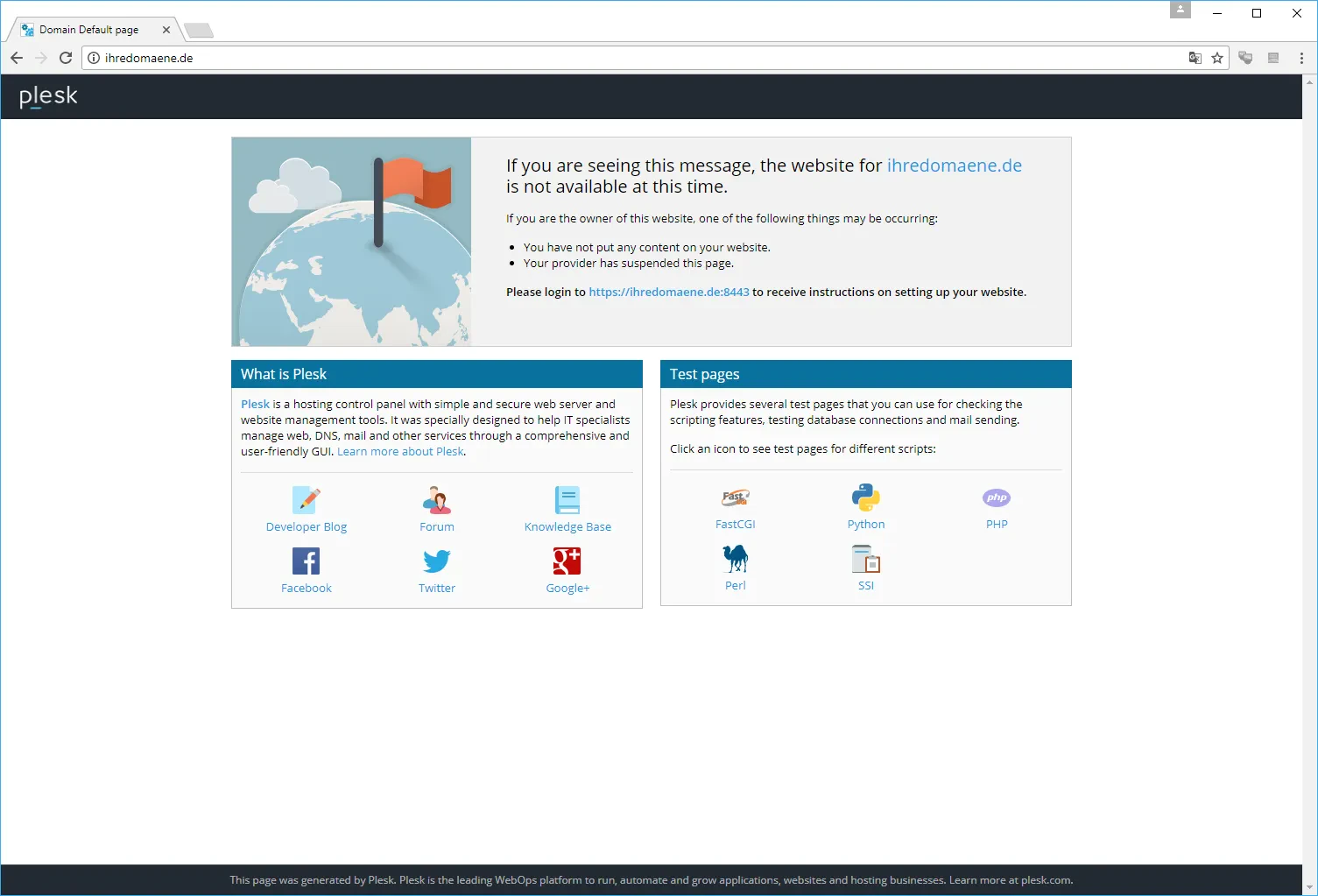Image resolution: width=1318 pixels, height=896 pixels.
Task: Click the globe and flag illustration
Action: click(351, 242)
